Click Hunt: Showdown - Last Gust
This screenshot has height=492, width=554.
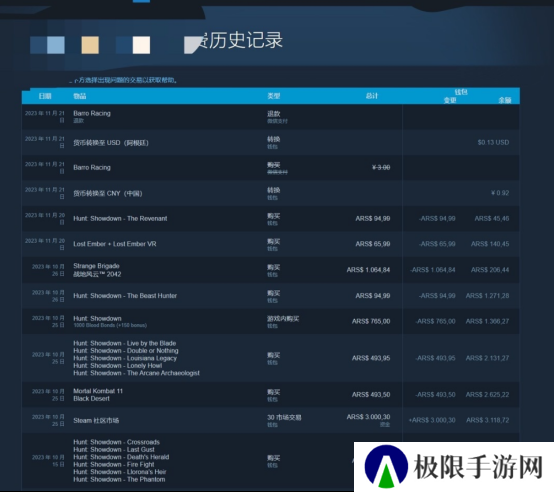[114, 449]
